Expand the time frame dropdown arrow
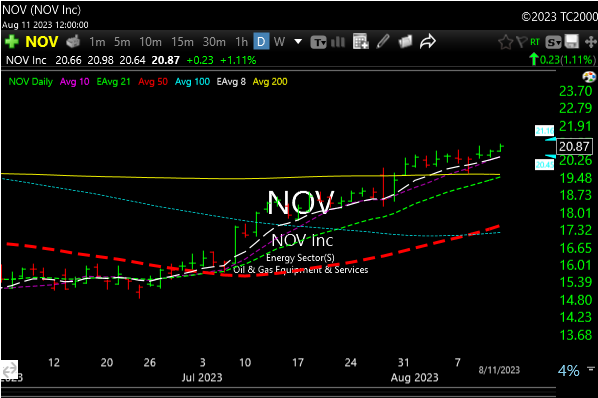The image size is (598, 398). pyautogui.click(x=298, y=41)
